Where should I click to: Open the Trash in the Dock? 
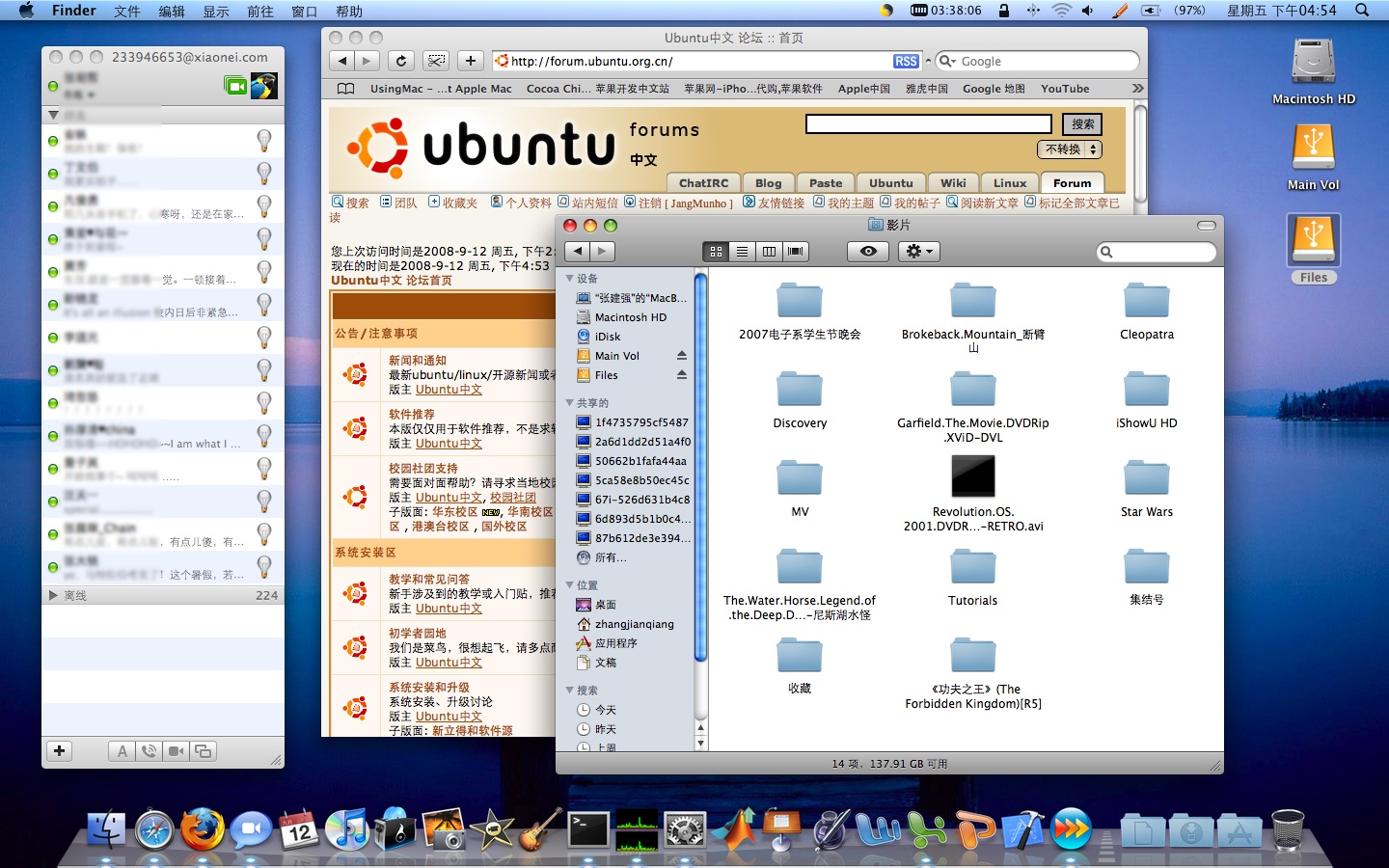click(x=1288, y=829)
